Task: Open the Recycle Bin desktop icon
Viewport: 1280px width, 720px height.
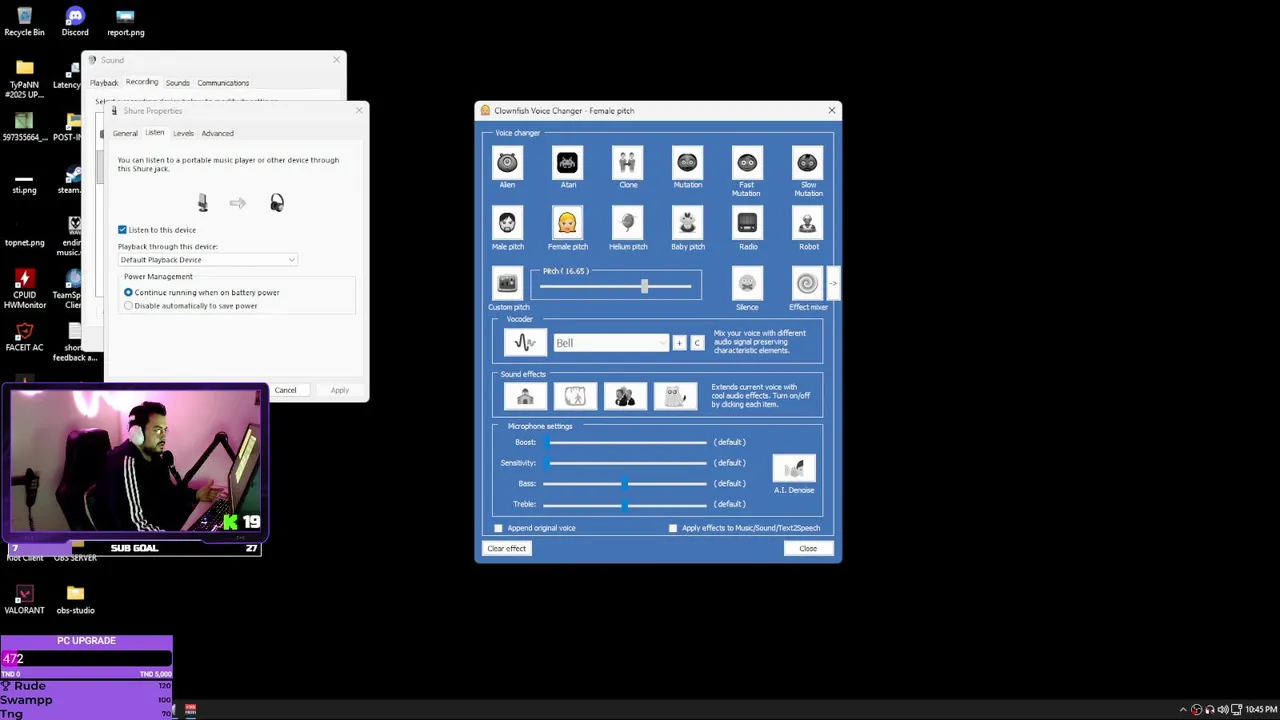Action: click(x=24, y=22)
